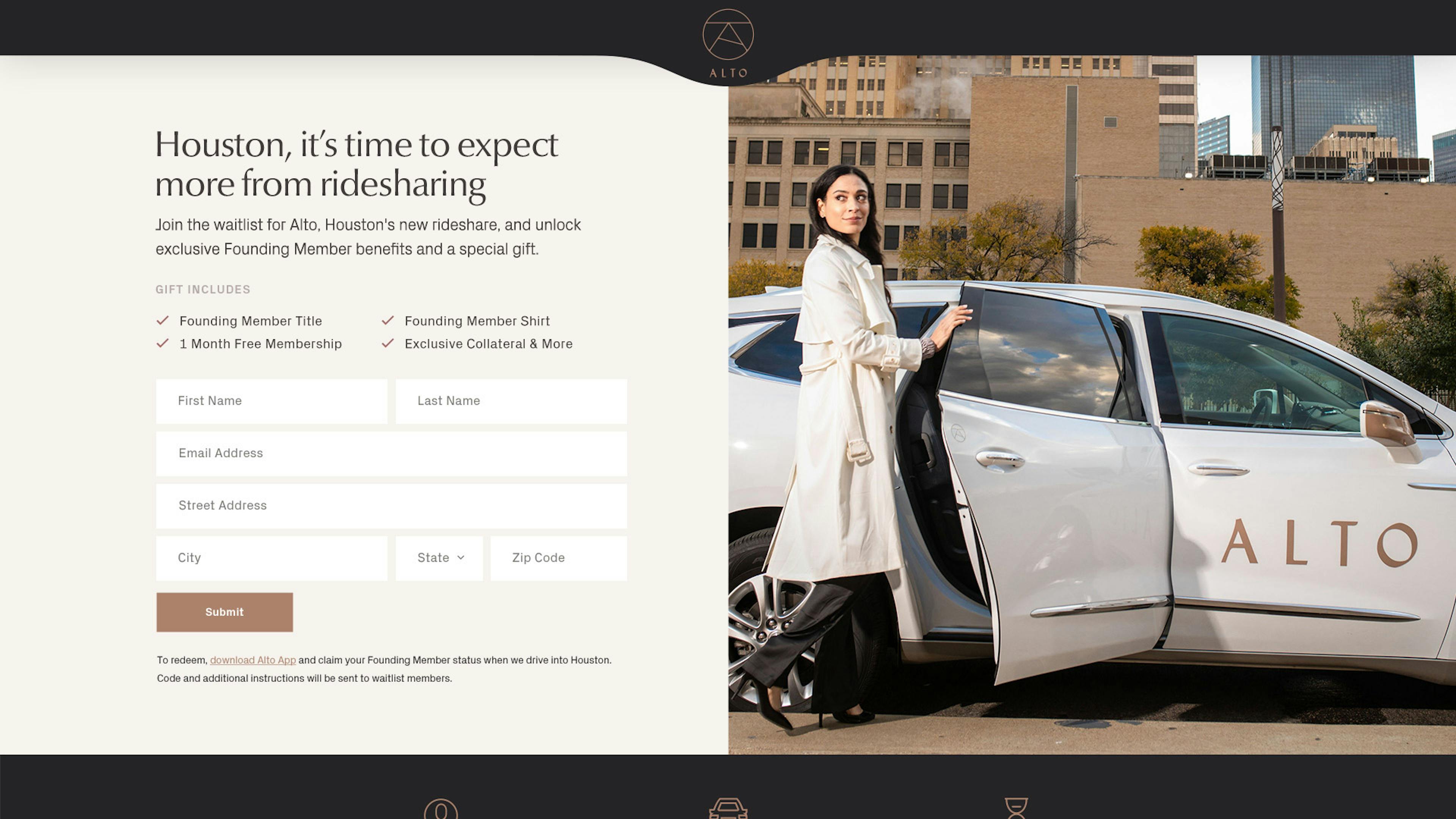Click the download Alto App hyperlink
The image size is (1456, 819).
coord(253,660)
